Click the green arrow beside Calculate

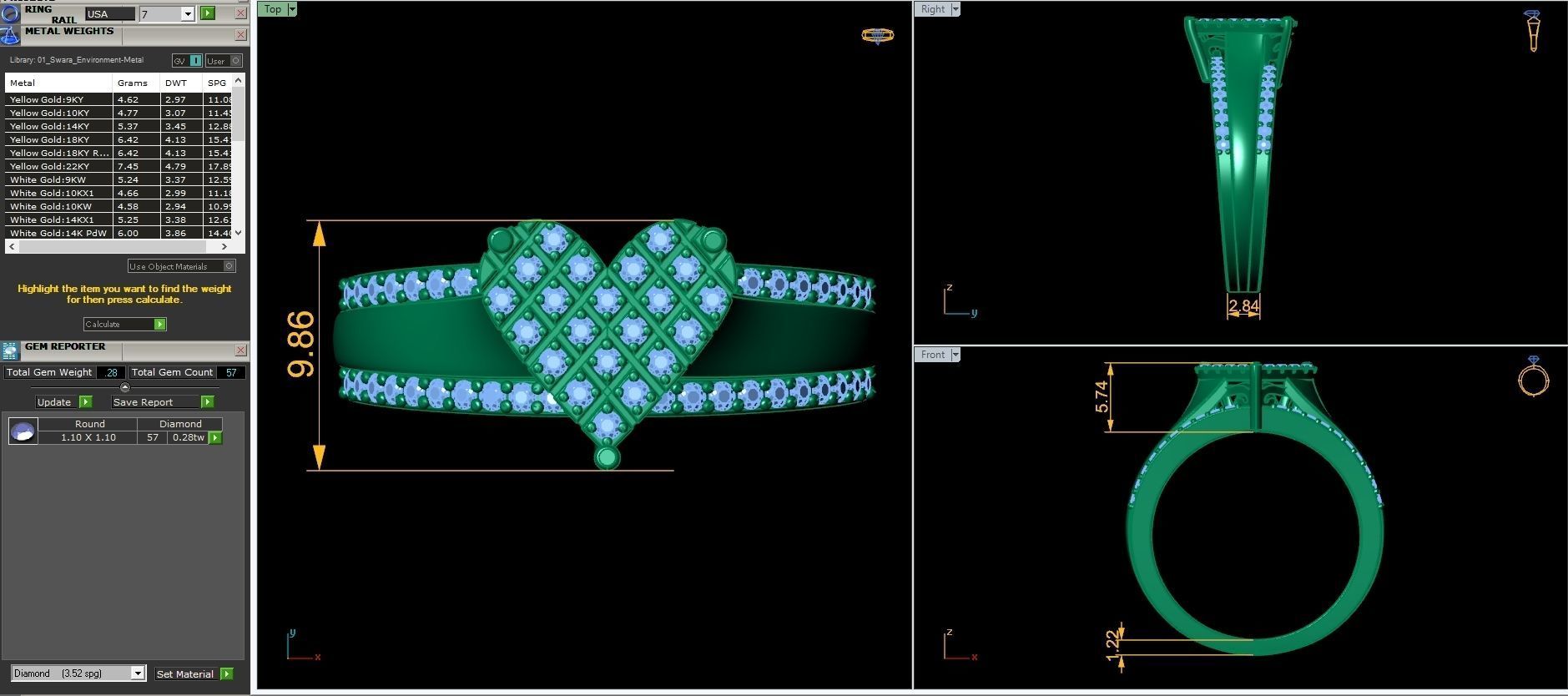(x=160, y=324)
